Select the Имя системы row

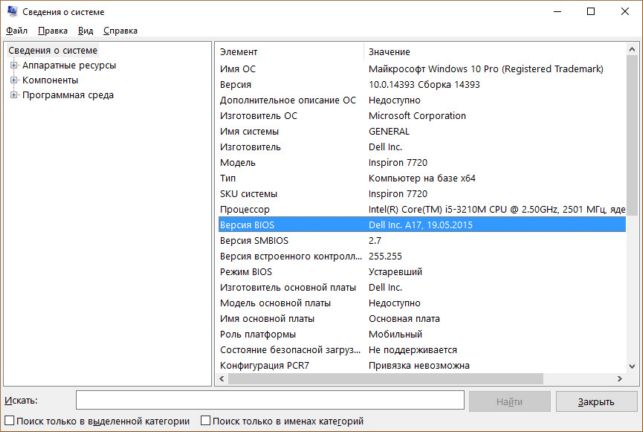point(422,131)
